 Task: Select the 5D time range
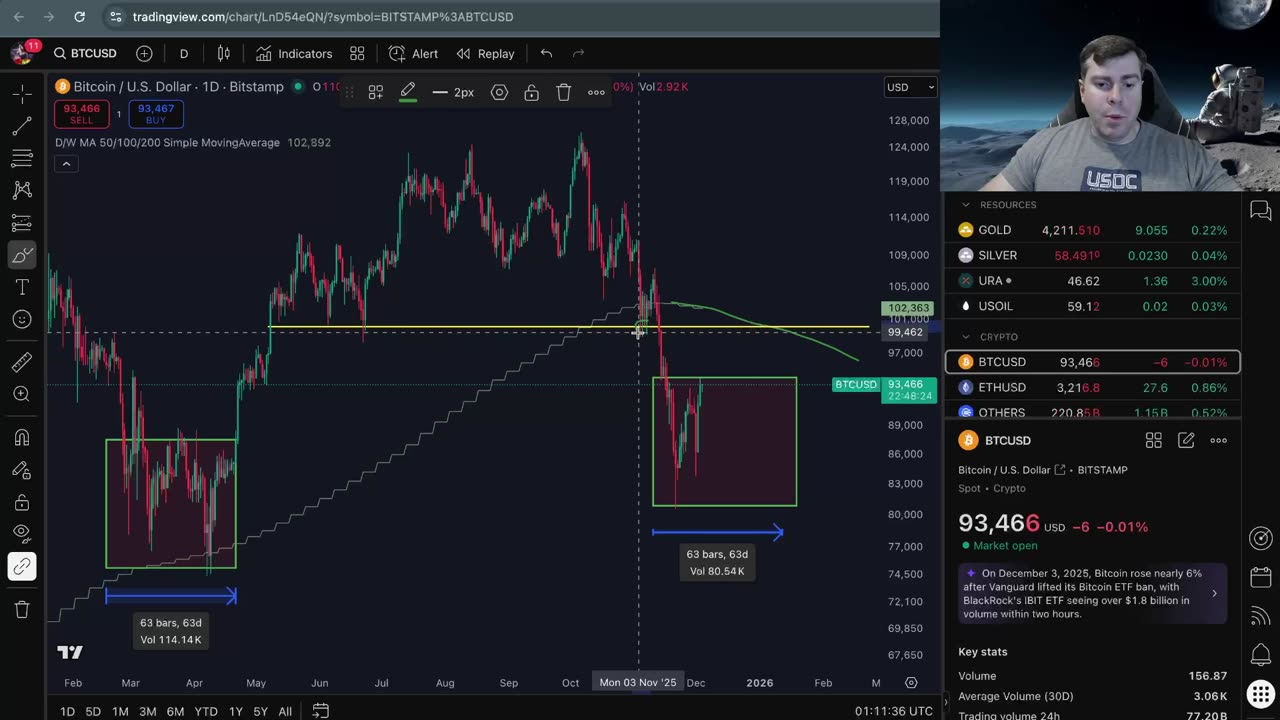coord(93,711)
